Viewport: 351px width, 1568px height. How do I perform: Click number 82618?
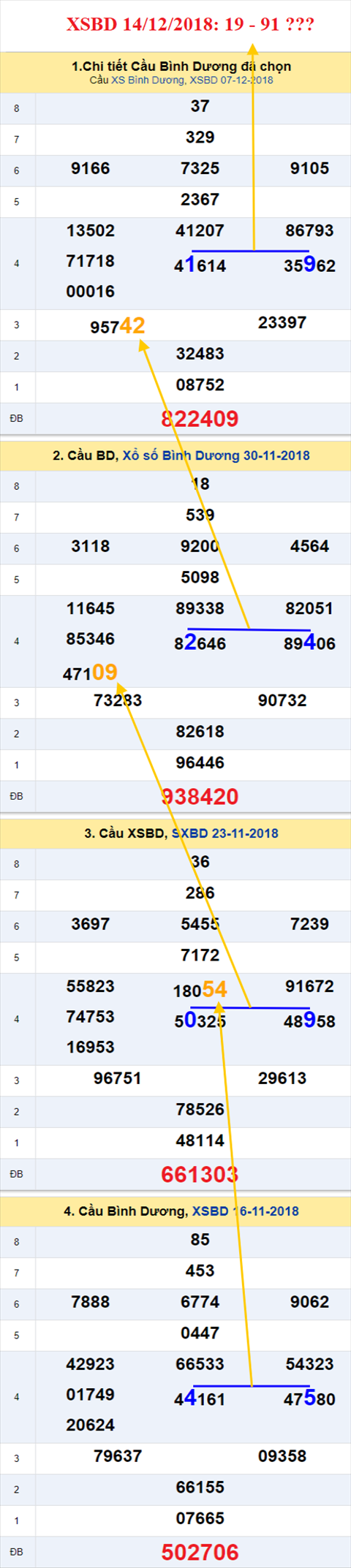[x=200, y=732]
